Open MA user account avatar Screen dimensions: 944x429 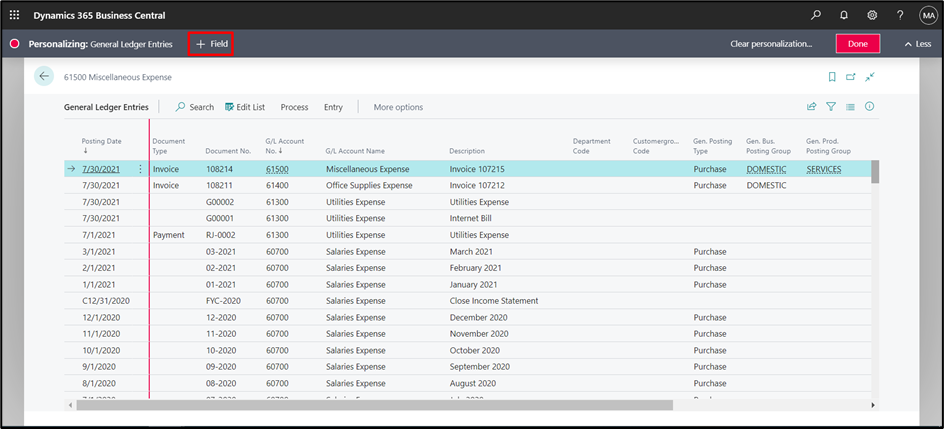pos(928,16)
